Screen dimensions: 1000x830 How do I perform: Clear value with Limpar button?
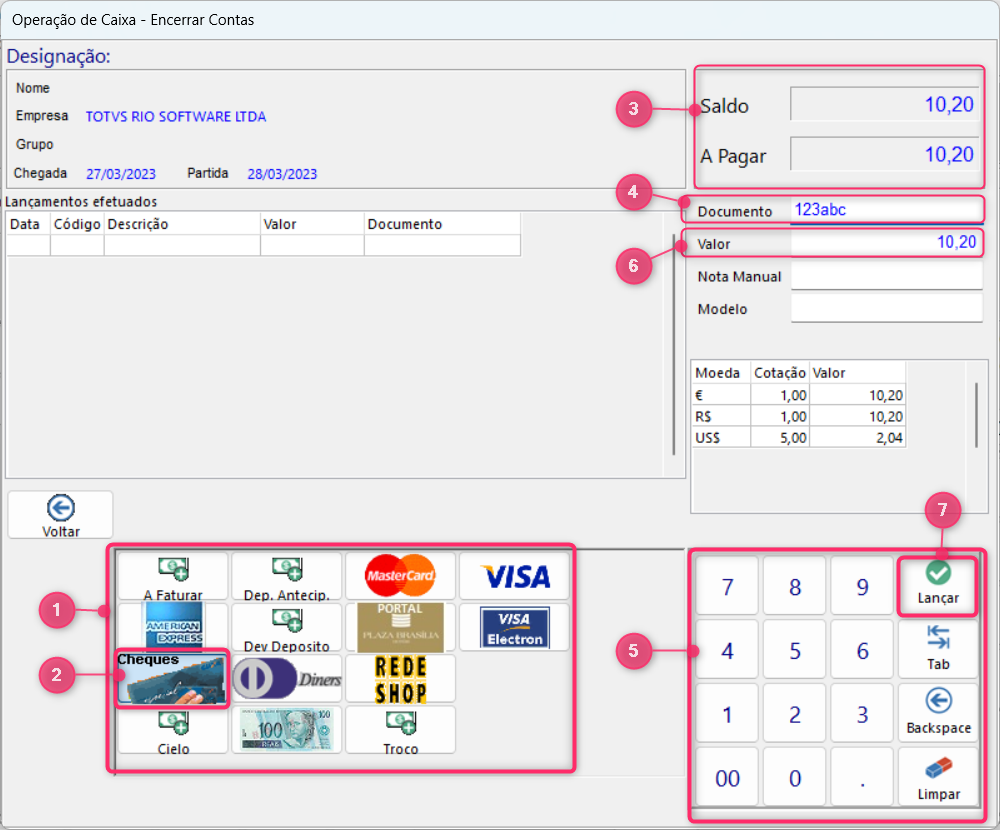(938, 776)
